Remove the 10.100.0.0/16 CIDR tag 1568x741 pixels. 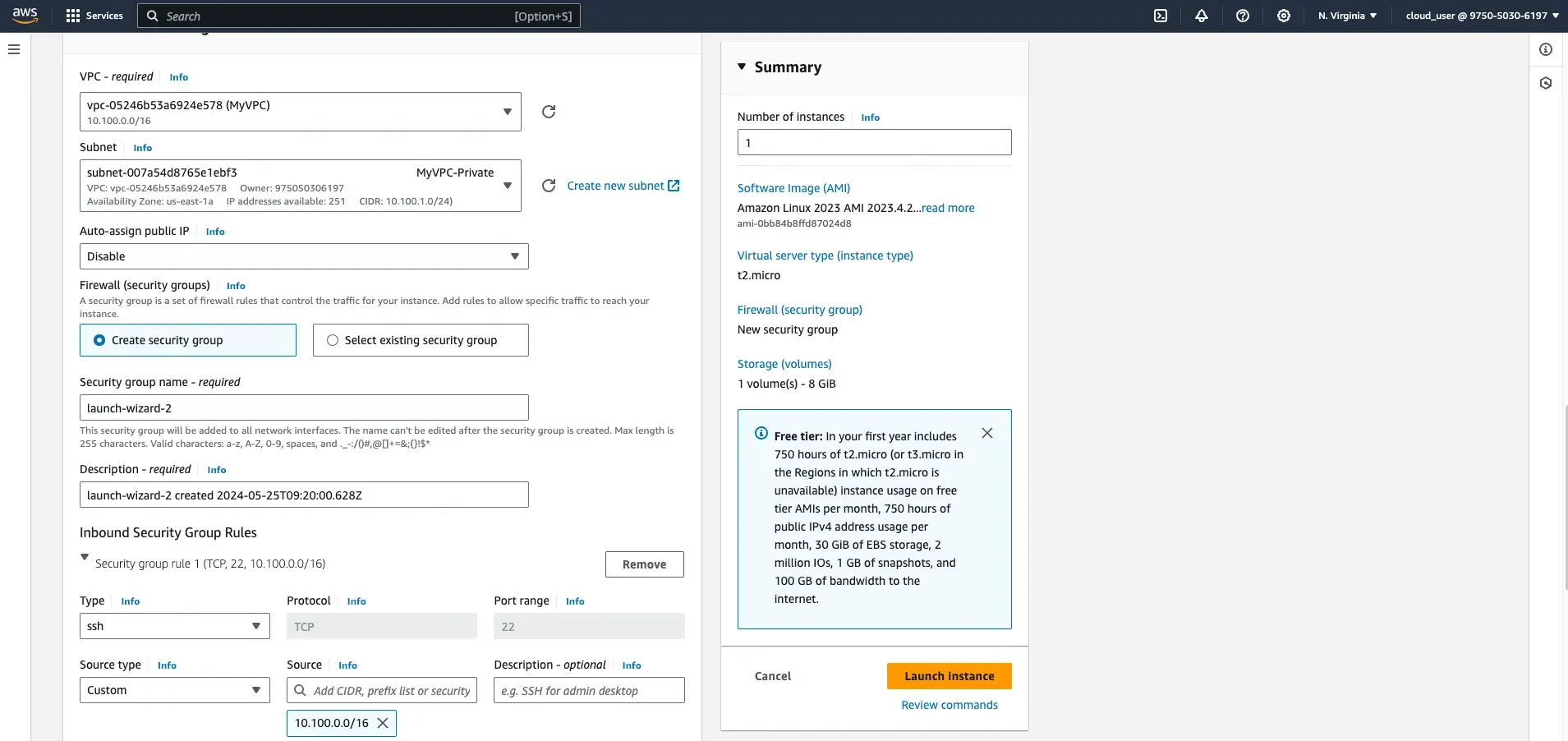[x=383, y=723]
